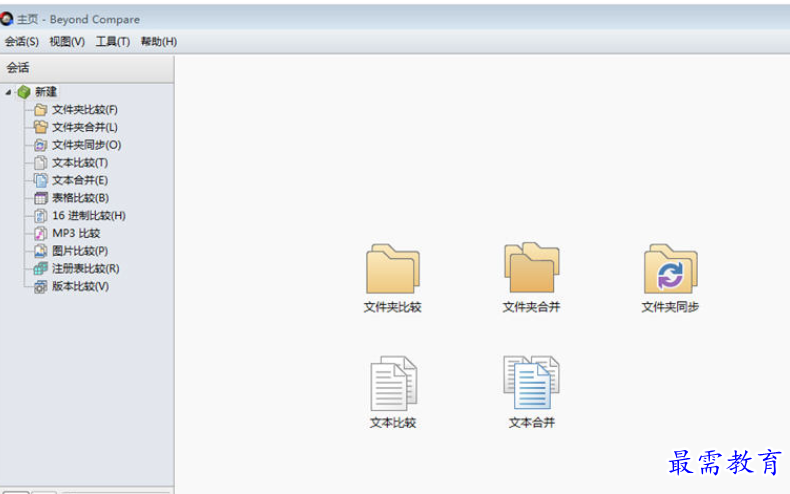Launch the large 文本合并 documents icon
Screen dimensions: 790x494
532,382
